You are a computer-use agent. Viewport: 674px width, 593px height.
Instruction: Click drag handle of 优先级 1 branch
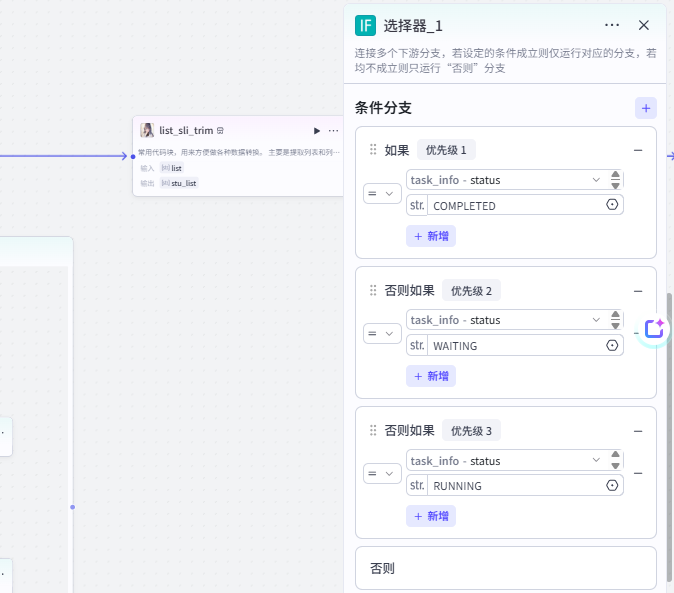point(373,150)
